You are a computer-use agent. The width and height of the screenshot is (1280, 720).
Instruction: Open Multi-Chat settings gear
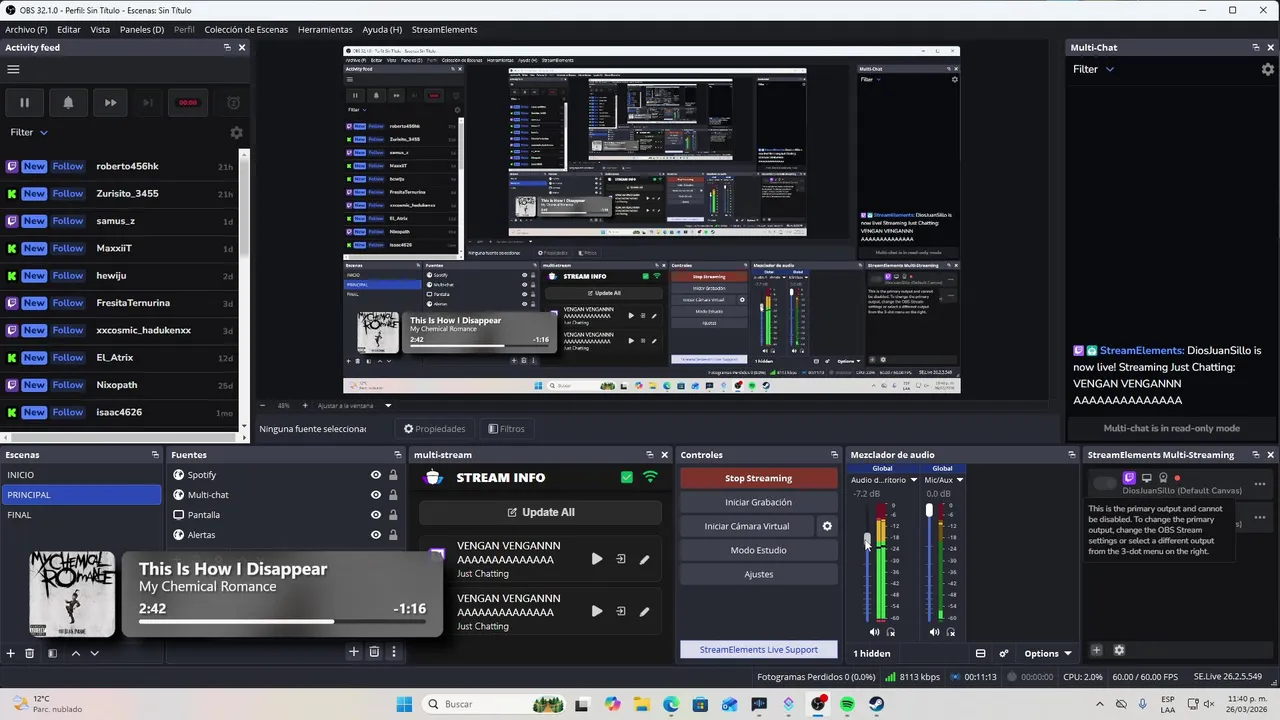pyautogui.click(x=1268, y=69)
